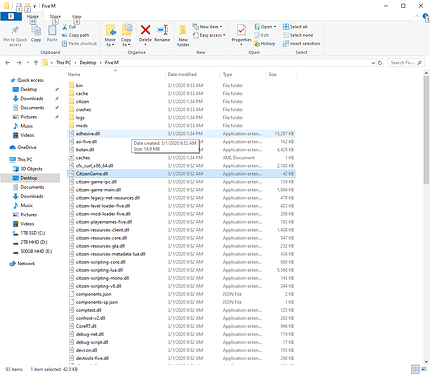The height and width of the screenshot is (374, 430).
Task: Switch to Large icons view in status bar
Action: pyautogui.click(x=424, y=369)
